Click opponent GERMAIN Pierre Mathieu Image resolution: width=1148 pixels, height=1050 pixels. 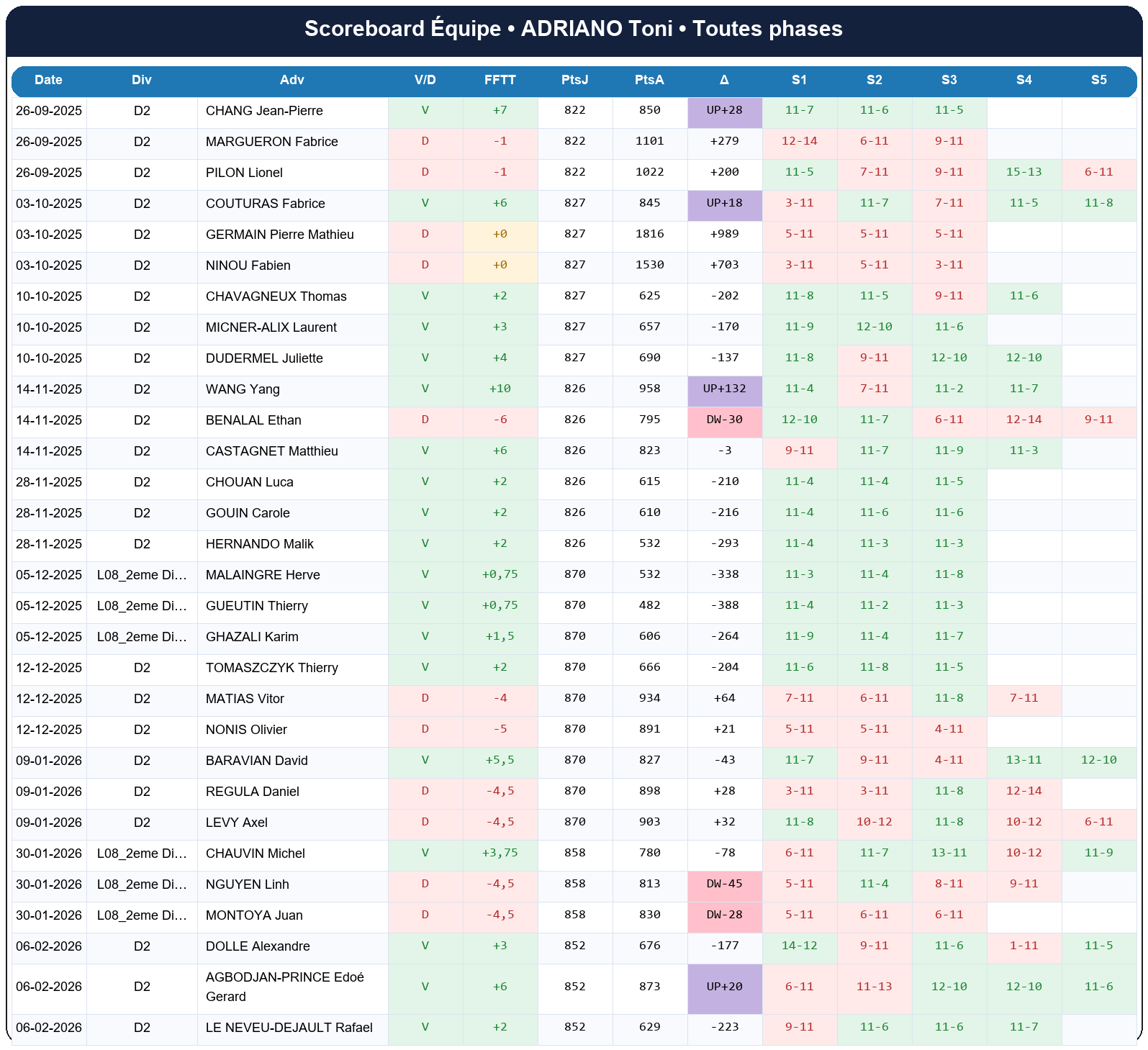tap(280, 235)
